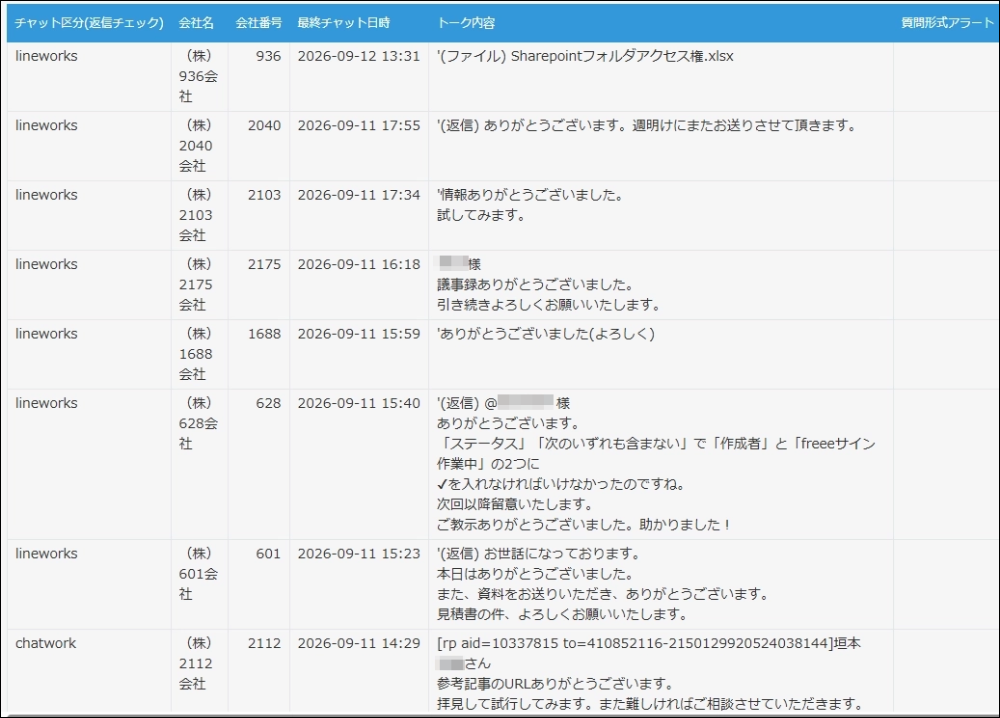
Task: Select company number 2175 cell
Action: tap(258, 285)
